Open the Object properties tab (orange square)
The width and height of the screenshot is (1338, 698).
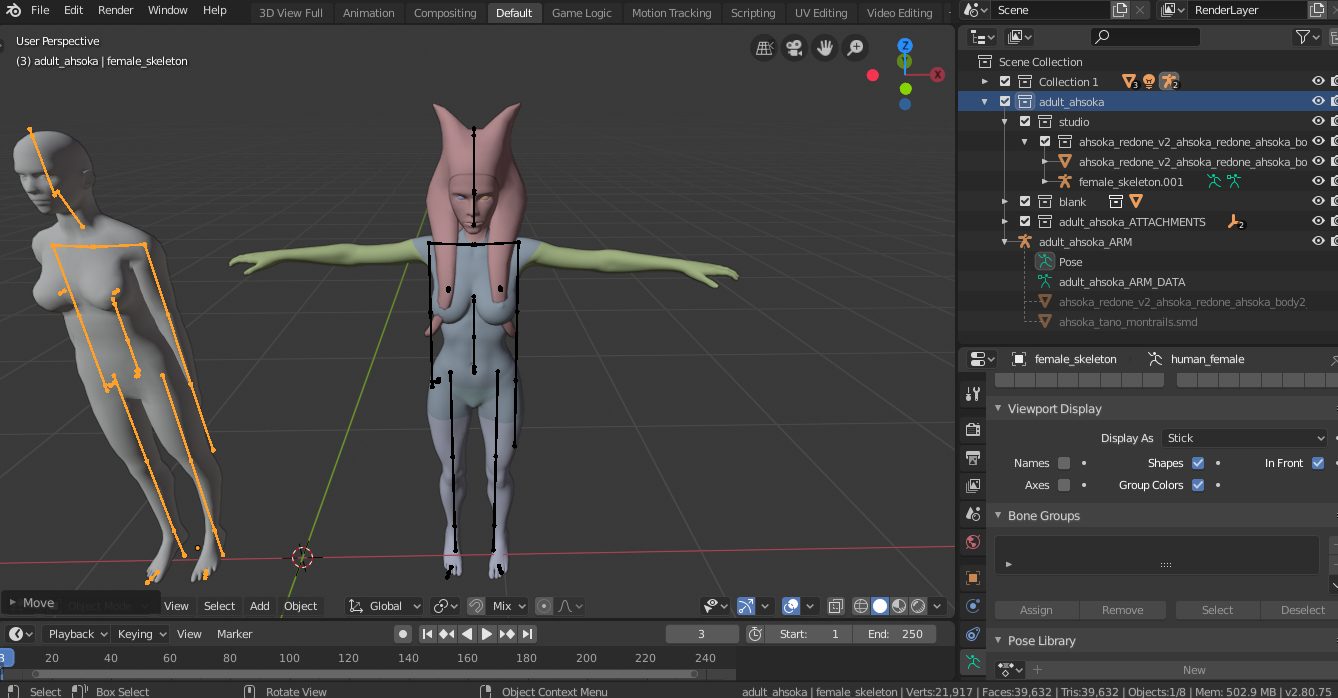972,577
